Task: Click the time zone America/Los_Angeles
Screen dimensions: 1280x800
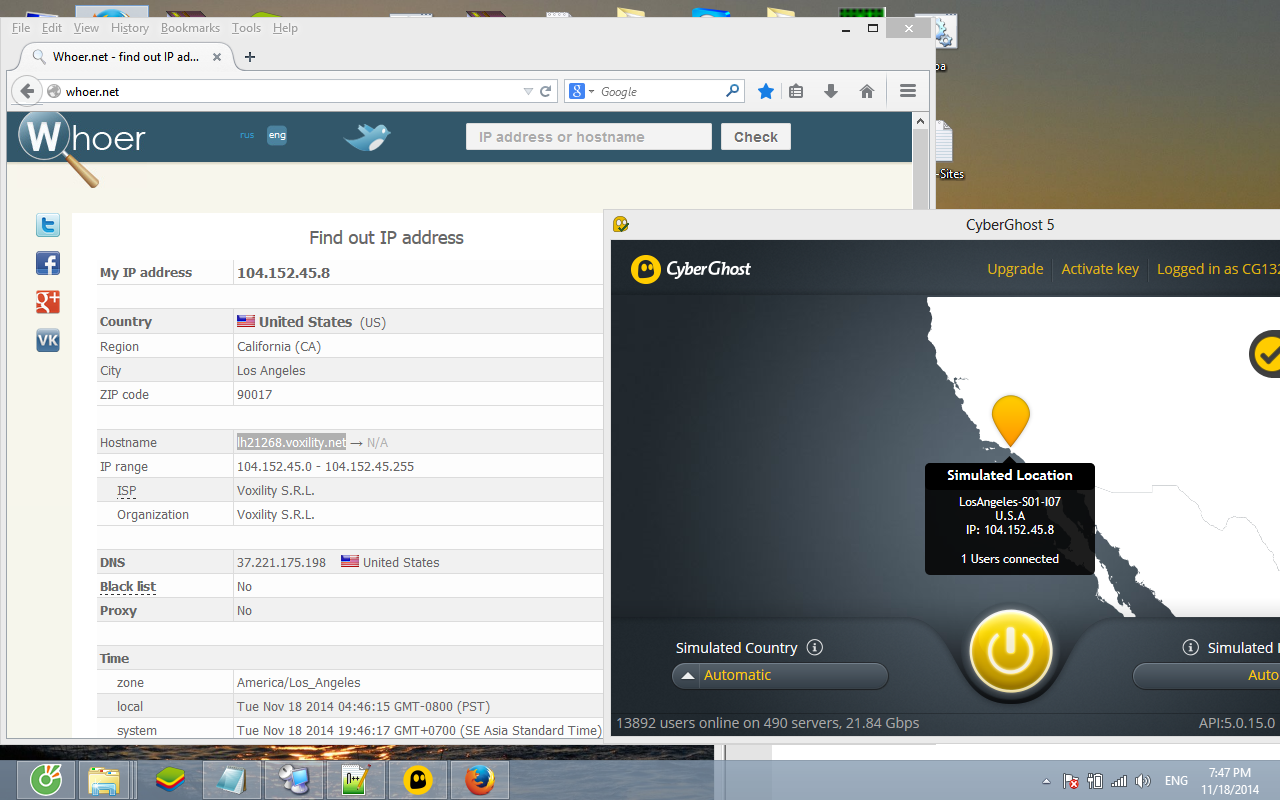Action: (x=299, y=682)
